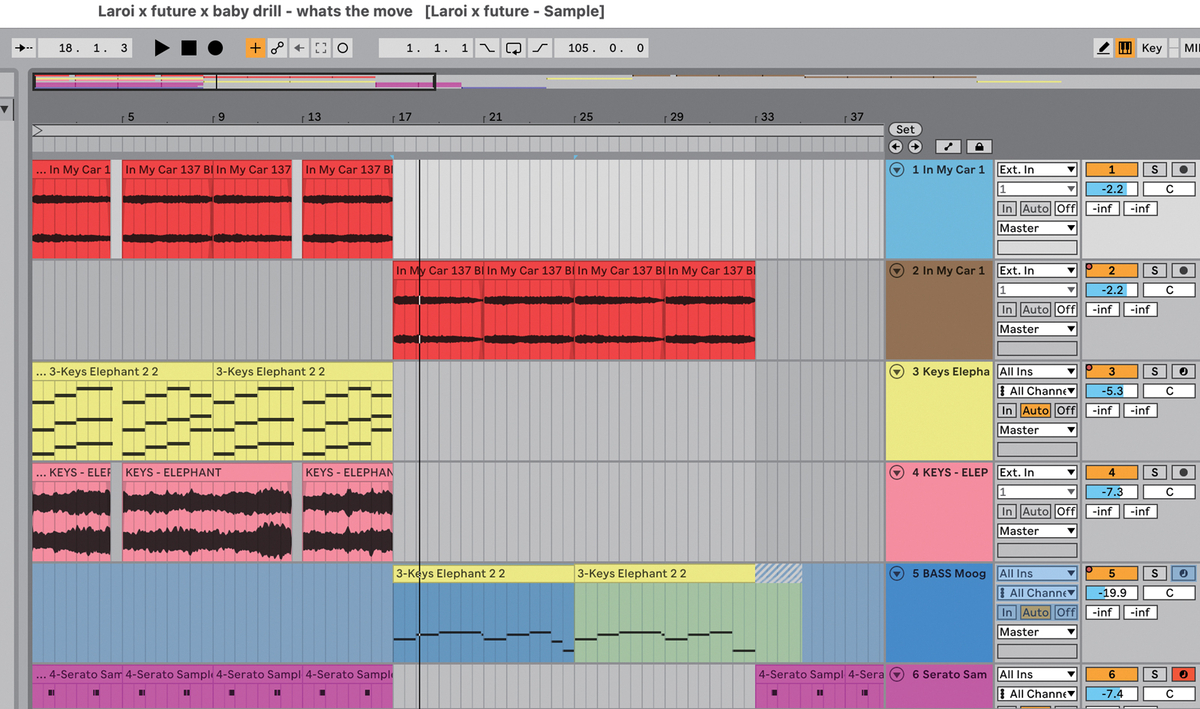Fold track 1 In My Car

click(x=897, y=170)
